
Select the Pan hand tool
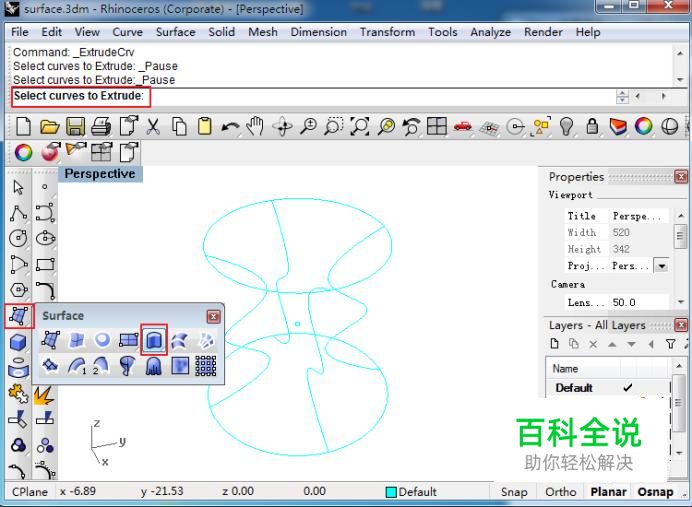pos(256,127)
